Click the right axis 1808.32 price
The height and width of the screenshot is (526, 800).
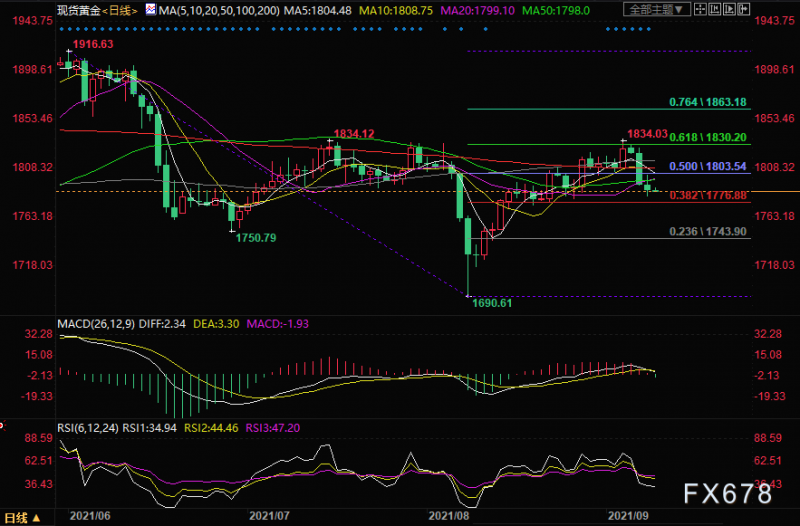774,167
